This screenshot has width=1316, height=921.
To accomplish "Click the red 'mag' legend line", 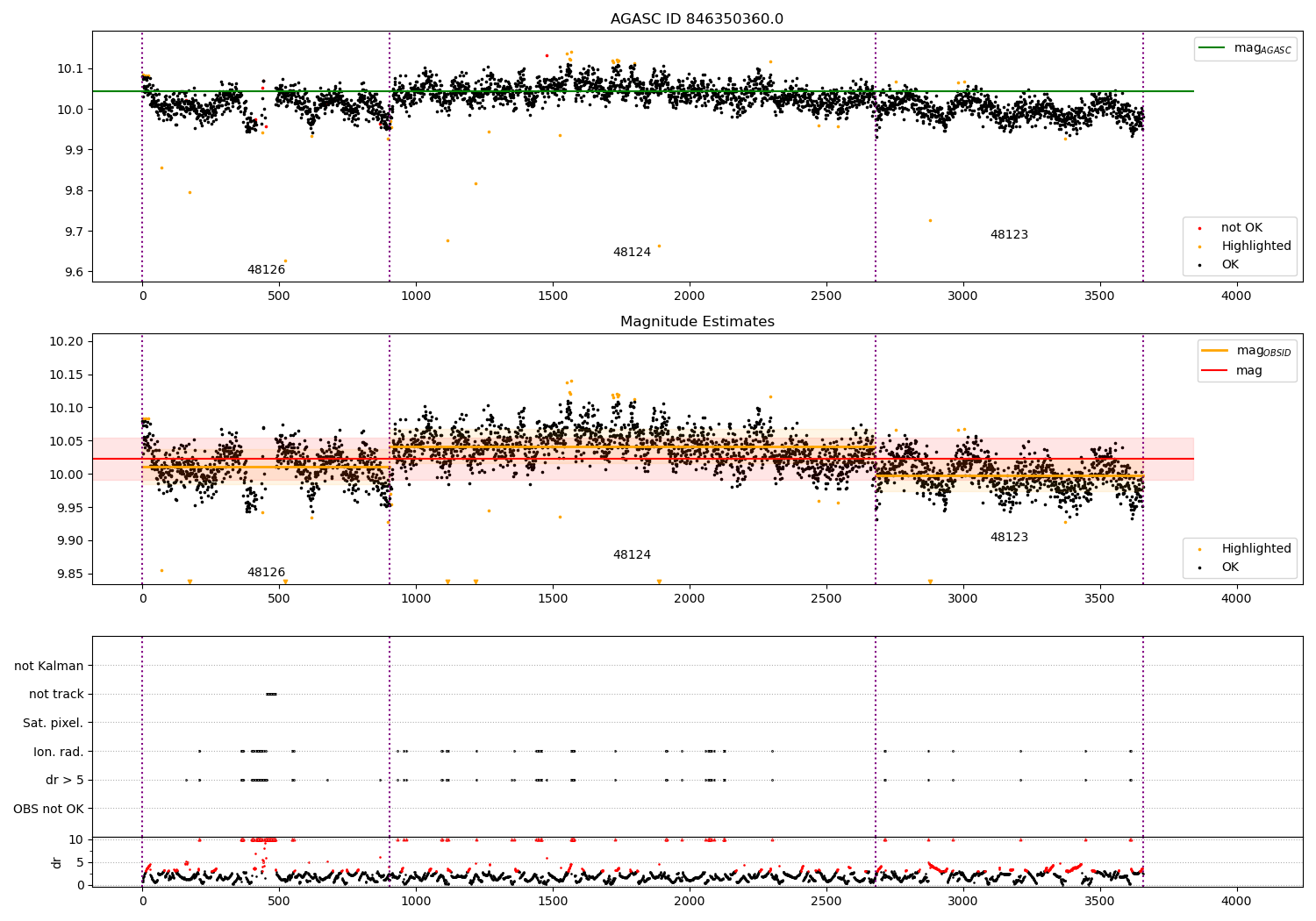I will (x=1214, y=371).
